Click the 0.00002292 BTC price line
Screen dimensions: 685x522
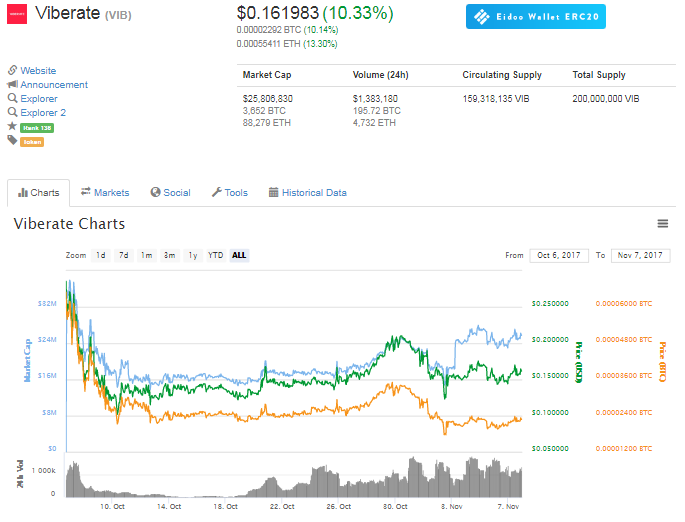(x=287, y=30)
